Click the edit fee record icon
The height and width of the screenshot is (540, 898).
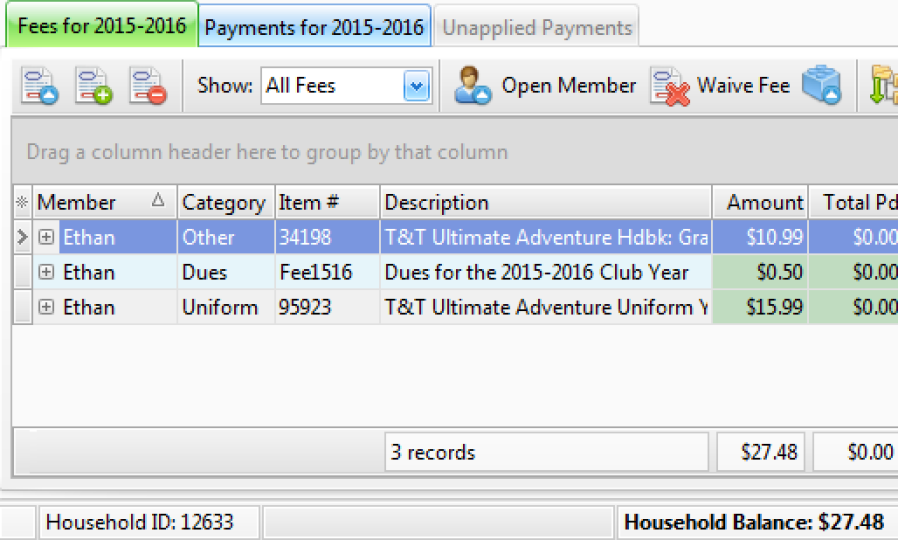(40, 86)
